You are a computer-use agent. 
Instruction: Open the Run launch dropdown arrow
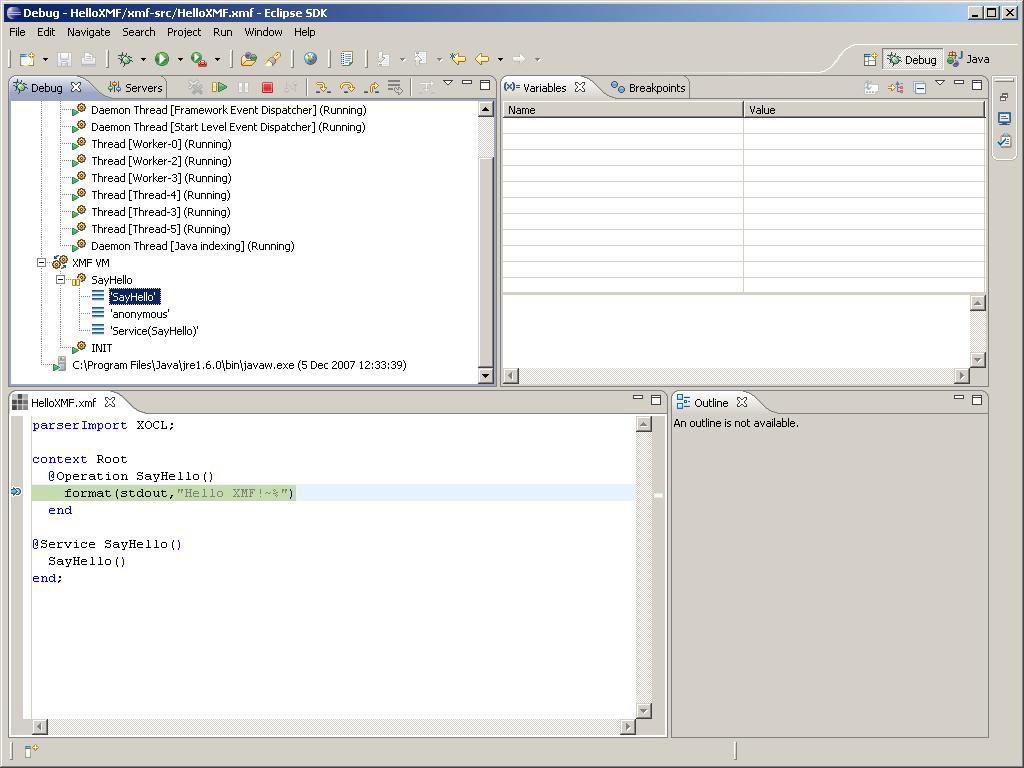[180, 59]
